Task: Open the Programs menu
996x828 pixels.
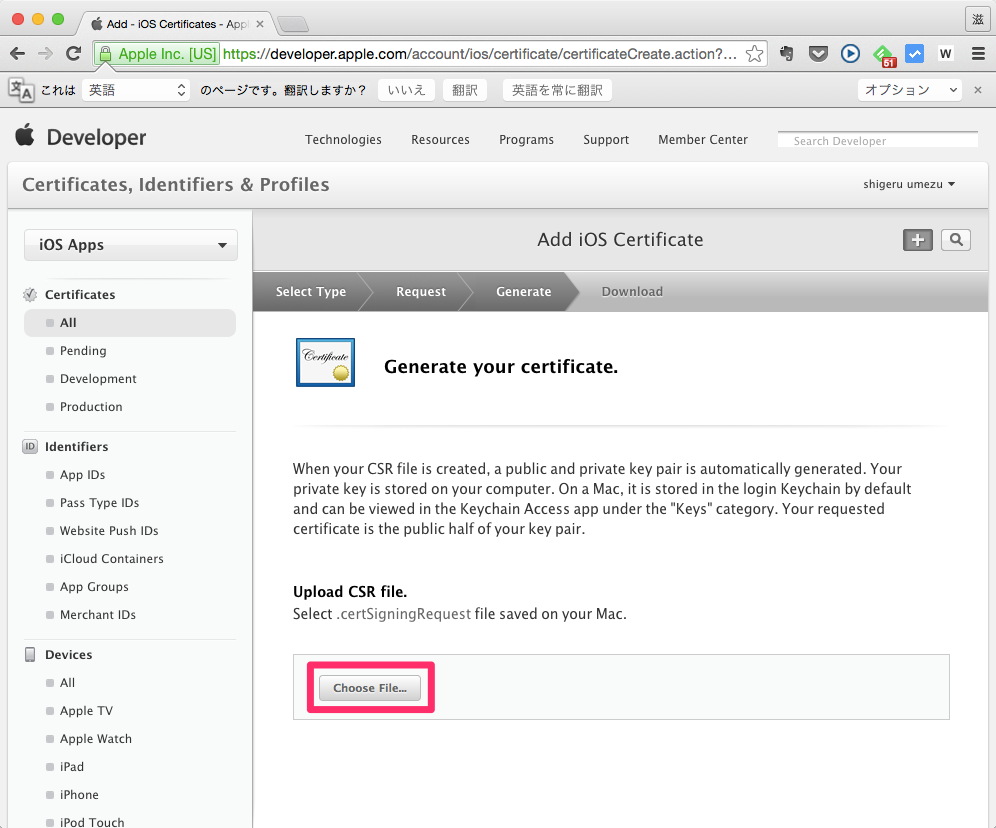Action: 526,140
